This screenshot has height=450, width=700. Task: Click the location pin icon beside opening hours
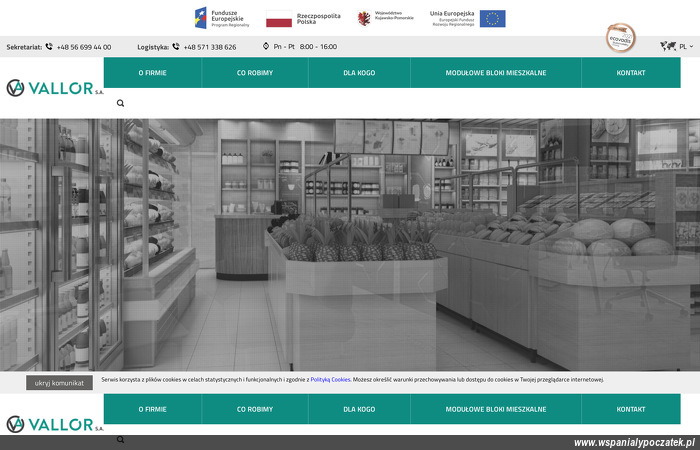tap(266, 46)
